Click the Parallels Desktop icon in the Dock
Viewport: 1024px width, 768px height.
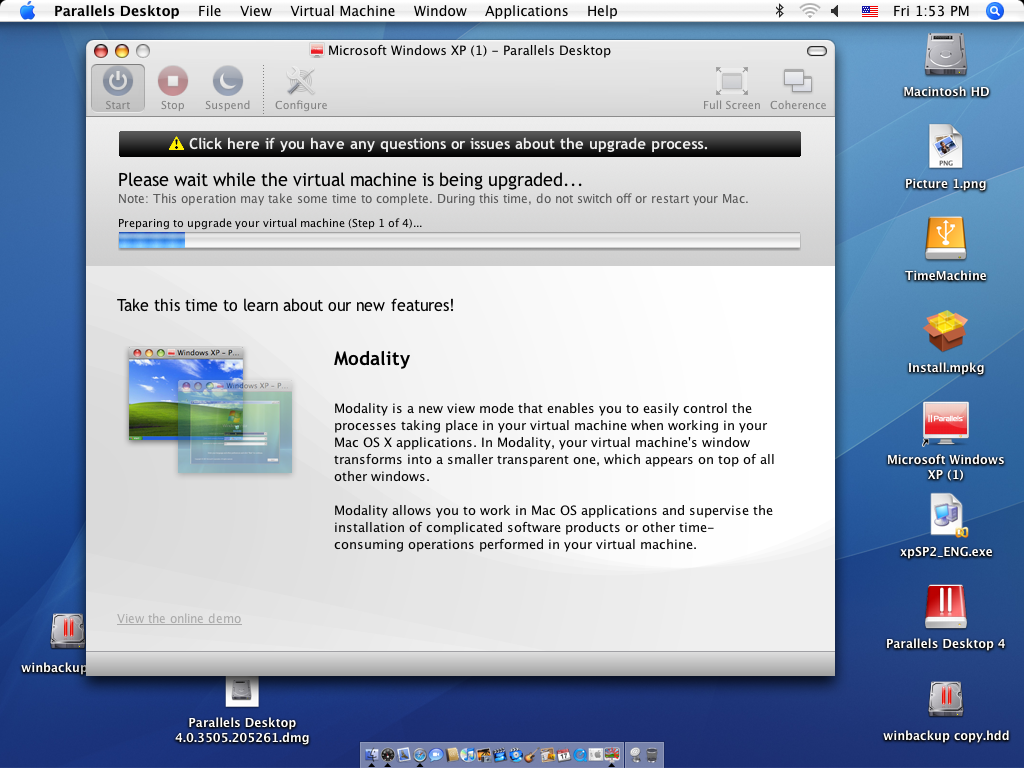(x=612, y=755)
